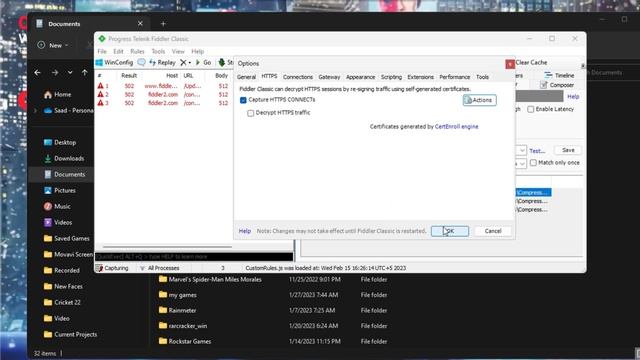The image size is (640, 360).
Task: Open the dropdown left of Test... link
Action: [522, 151]
